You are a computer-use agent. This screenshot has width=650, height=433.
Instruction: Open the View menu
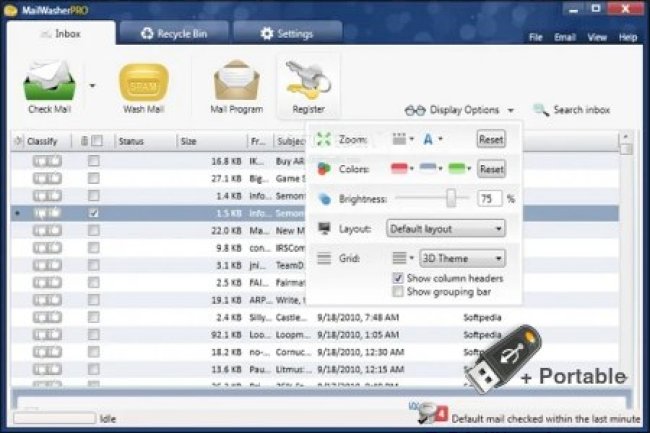[597, 37]
